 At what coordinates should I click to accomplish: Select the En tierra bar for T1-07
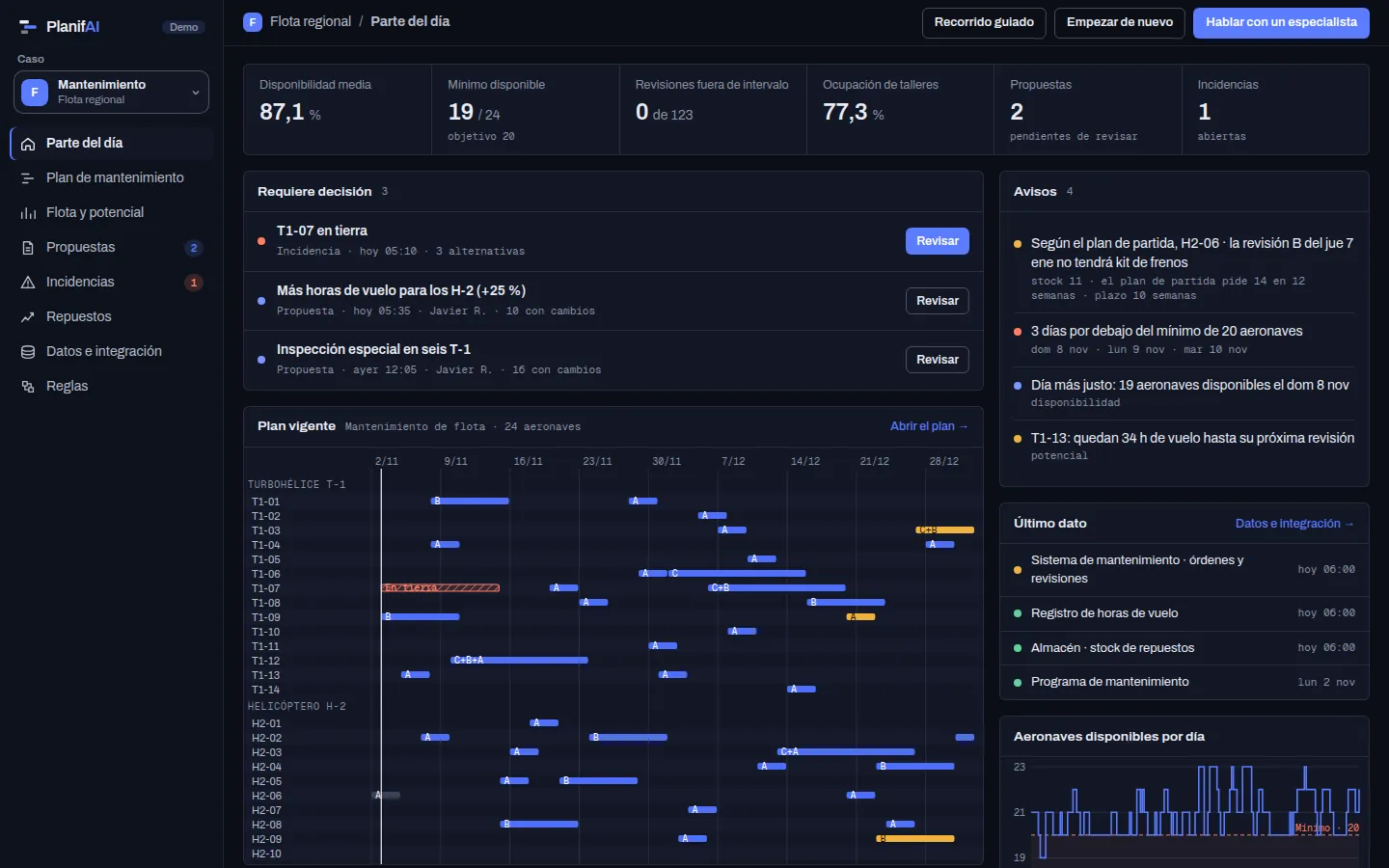tap(441, 588)
